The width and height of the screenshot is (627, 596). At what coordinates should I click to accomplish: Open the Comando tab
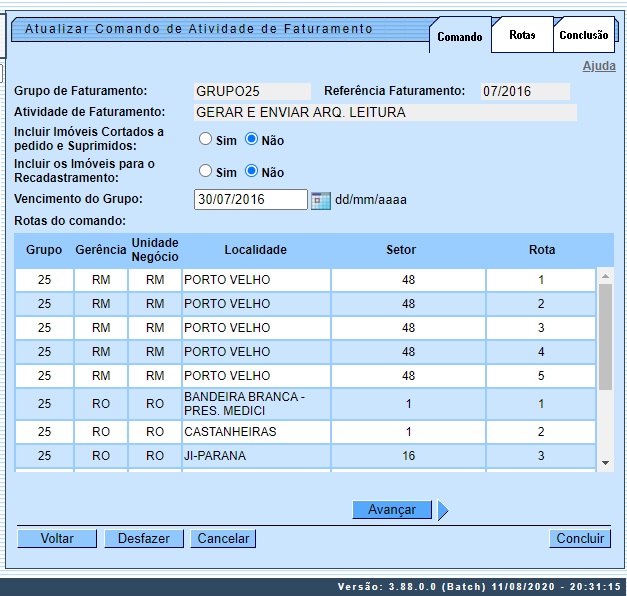coord(460,37)
